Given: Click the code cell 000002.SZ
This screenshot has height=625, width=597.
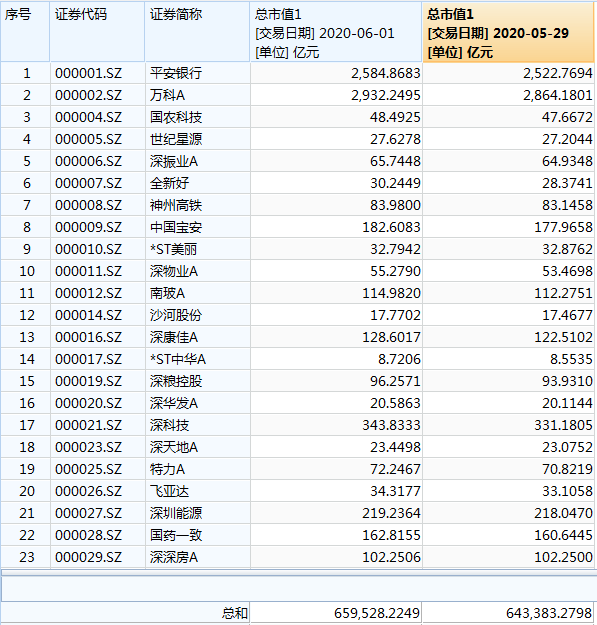Looking at the screenshot, I should [98, 95].
